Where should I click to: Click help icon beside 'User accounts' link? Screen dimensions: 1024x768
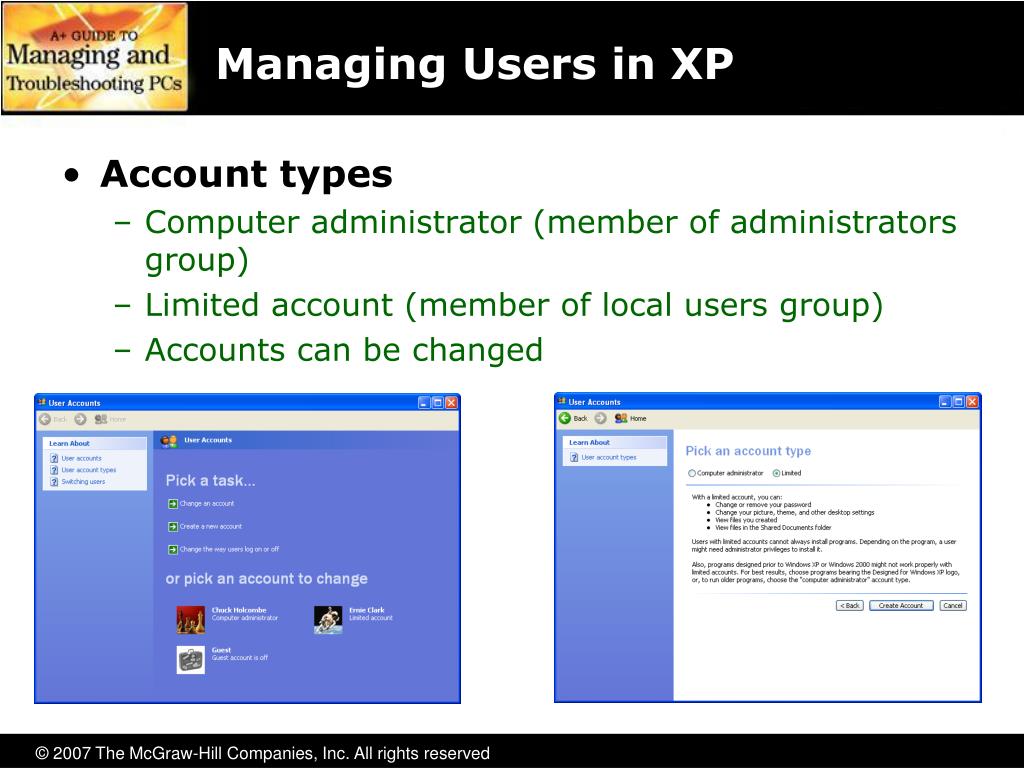click(54, 458)
